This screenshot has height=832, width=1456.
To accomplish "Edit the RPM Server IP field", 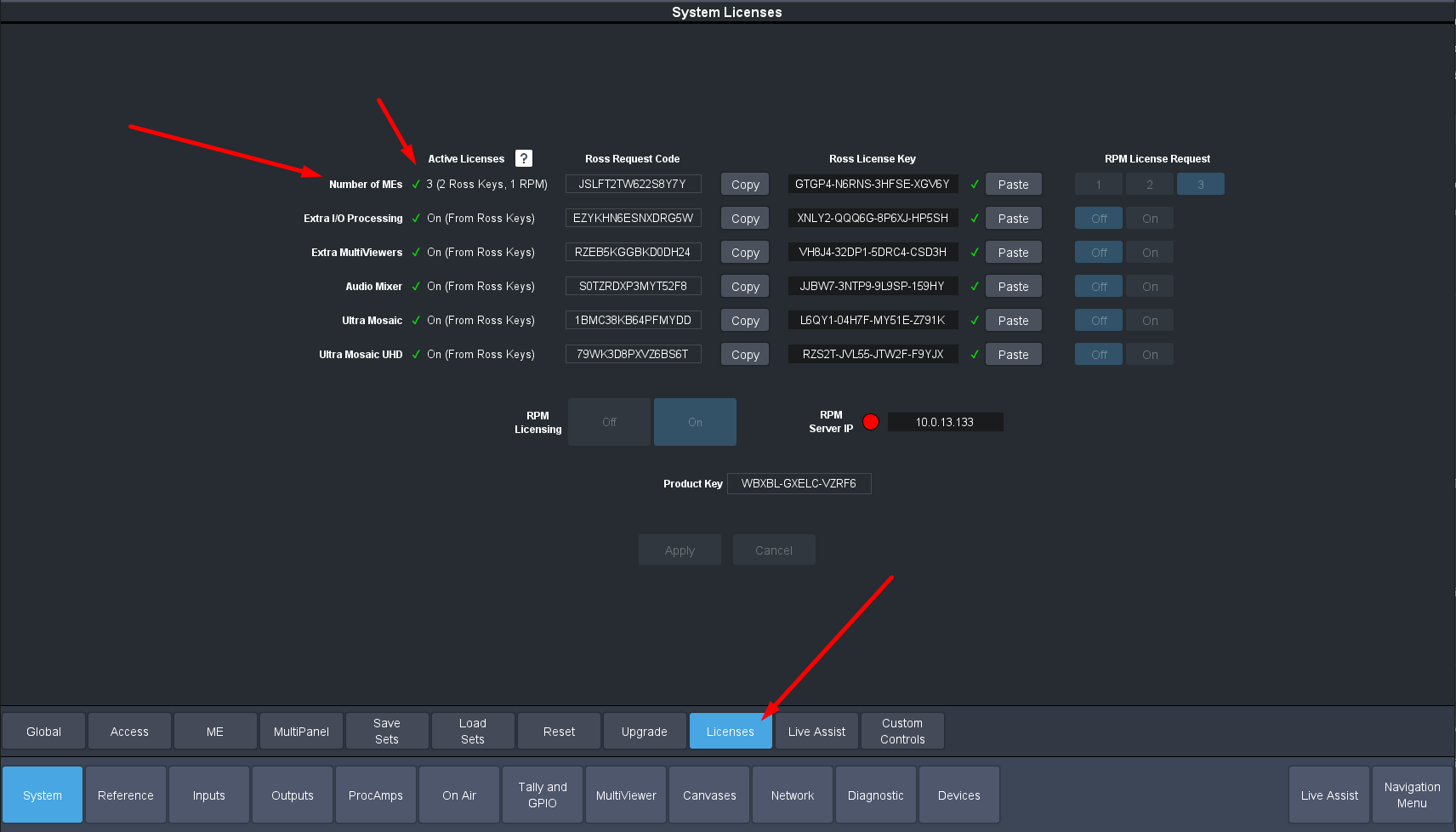I will click(x=945, y=422).
